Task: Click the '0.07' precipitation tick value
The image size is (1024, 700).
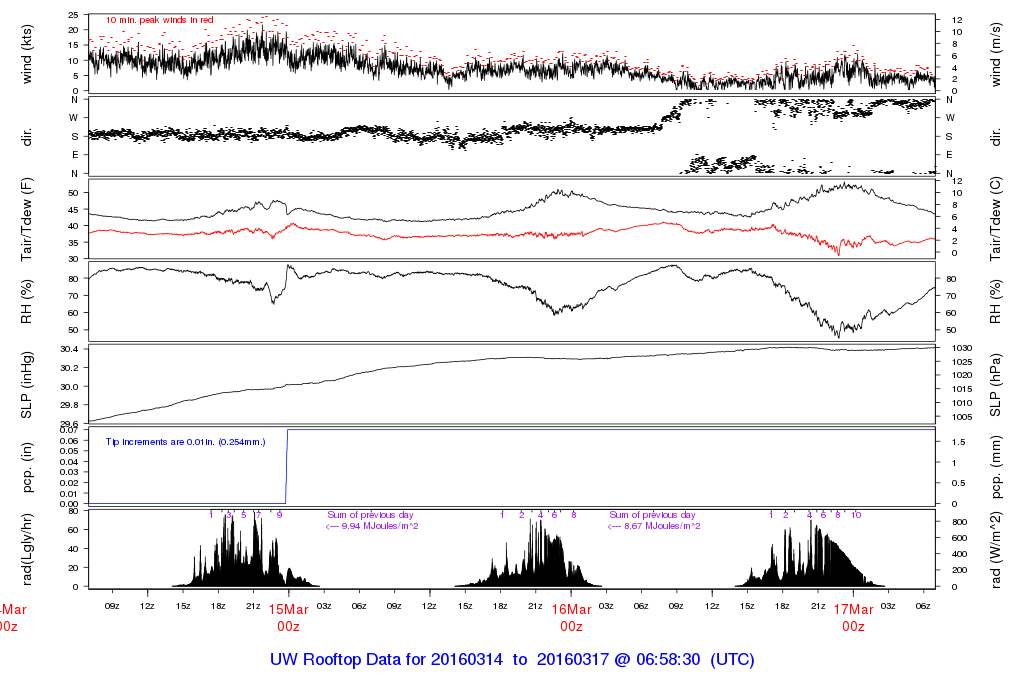Action: pos(69,430)
